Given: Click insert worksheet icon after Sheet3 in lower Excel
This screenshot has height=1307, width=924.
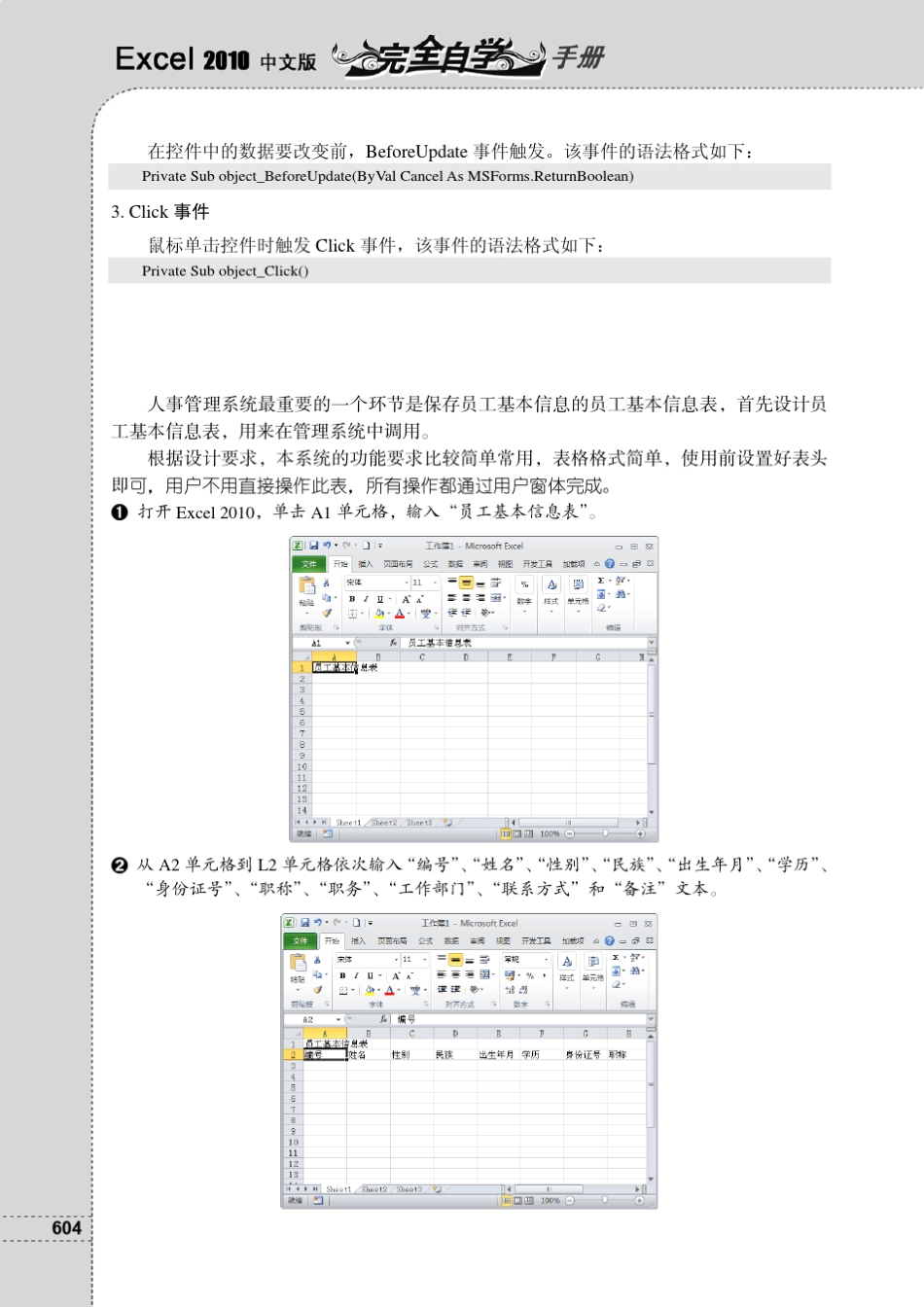Looking at the screenshot, I should (438, 1189).
